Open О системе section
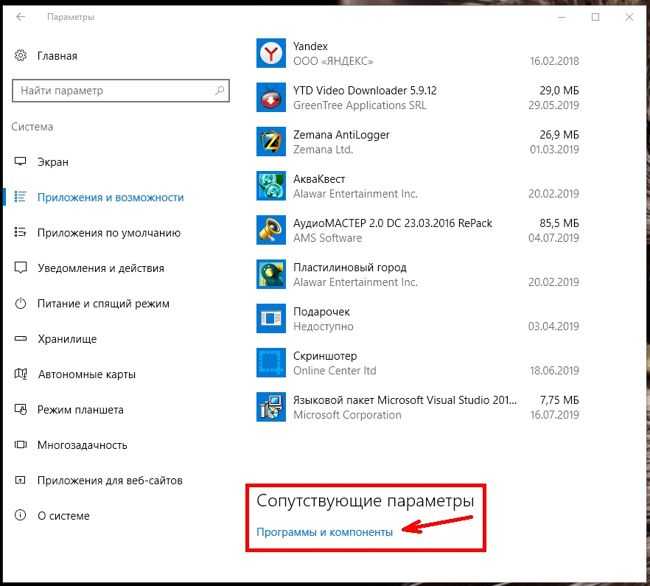 pos(63,516)
